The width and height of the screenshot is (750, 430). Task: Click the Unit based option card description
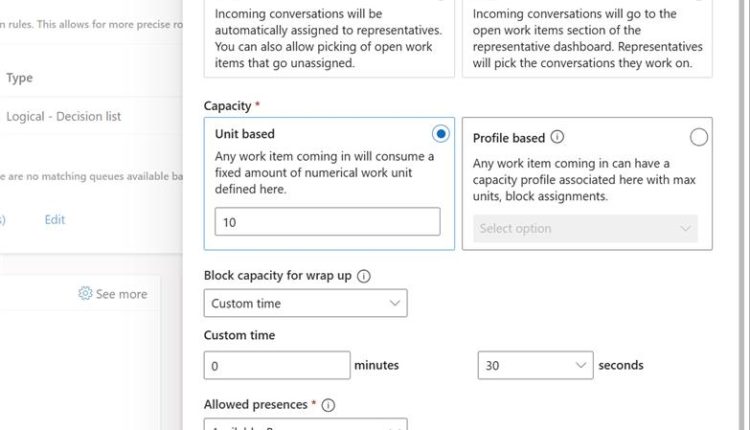pyautogui.click(x=324, y=172)
